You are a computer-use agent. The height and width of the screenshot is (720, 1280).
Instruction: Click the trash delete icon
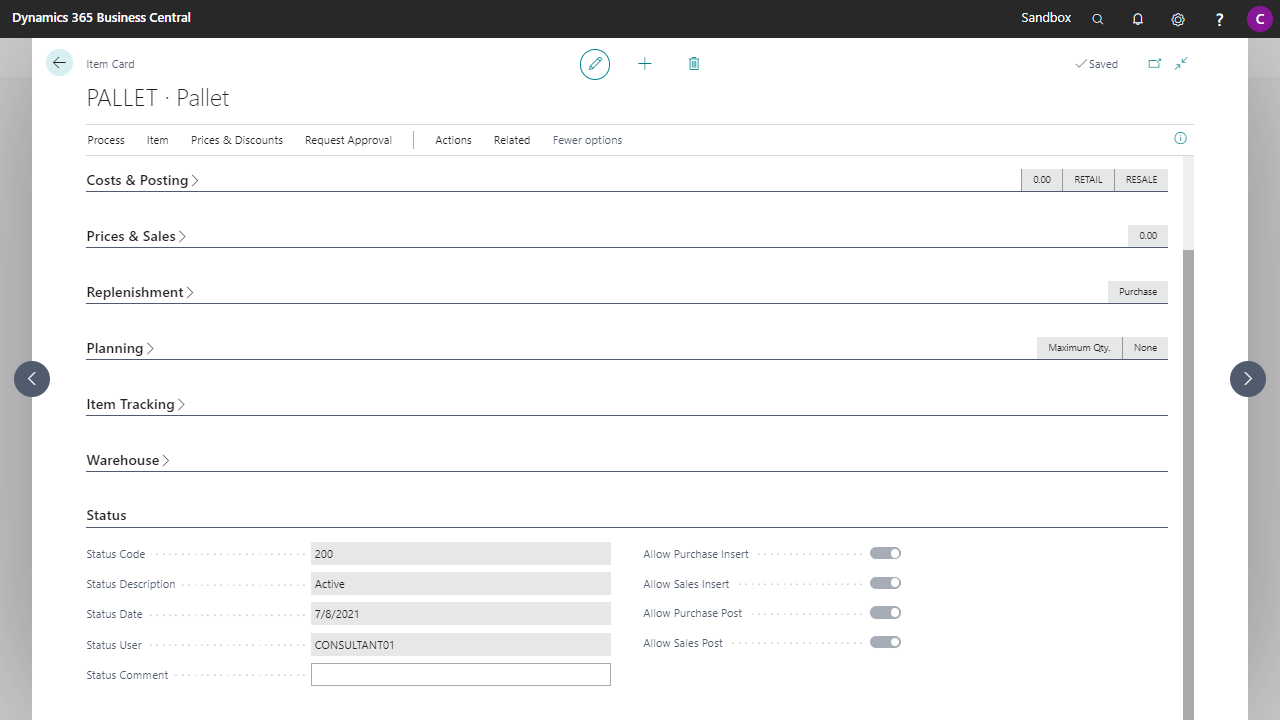pyautogui.click(x=694, y=64)
